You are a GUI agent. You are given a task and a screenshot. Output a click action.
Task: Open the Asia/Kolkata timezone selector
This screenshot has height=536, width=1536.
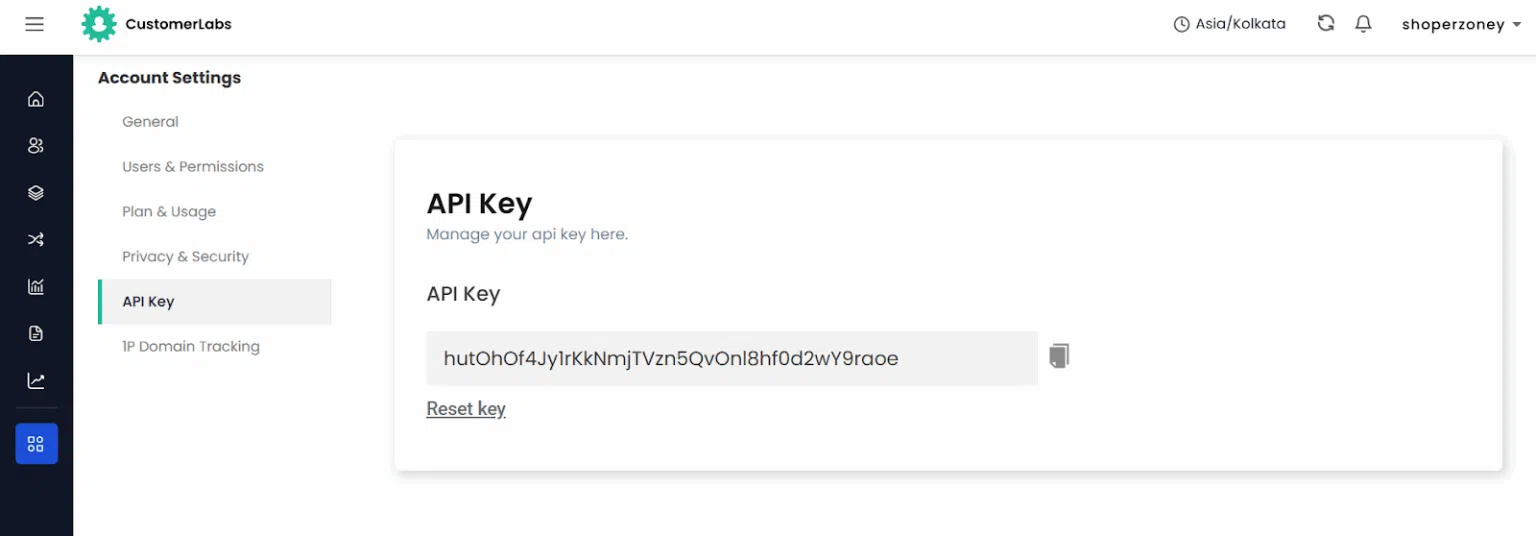point(1230,24)
